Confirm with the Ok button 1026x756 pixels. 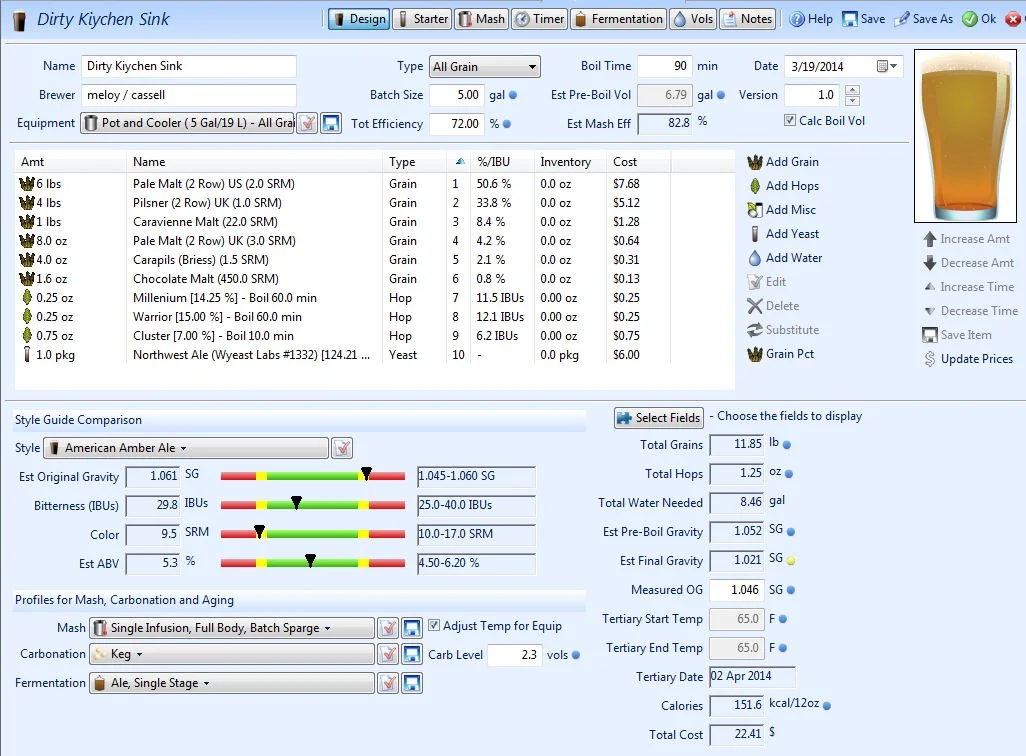(980, 19)
